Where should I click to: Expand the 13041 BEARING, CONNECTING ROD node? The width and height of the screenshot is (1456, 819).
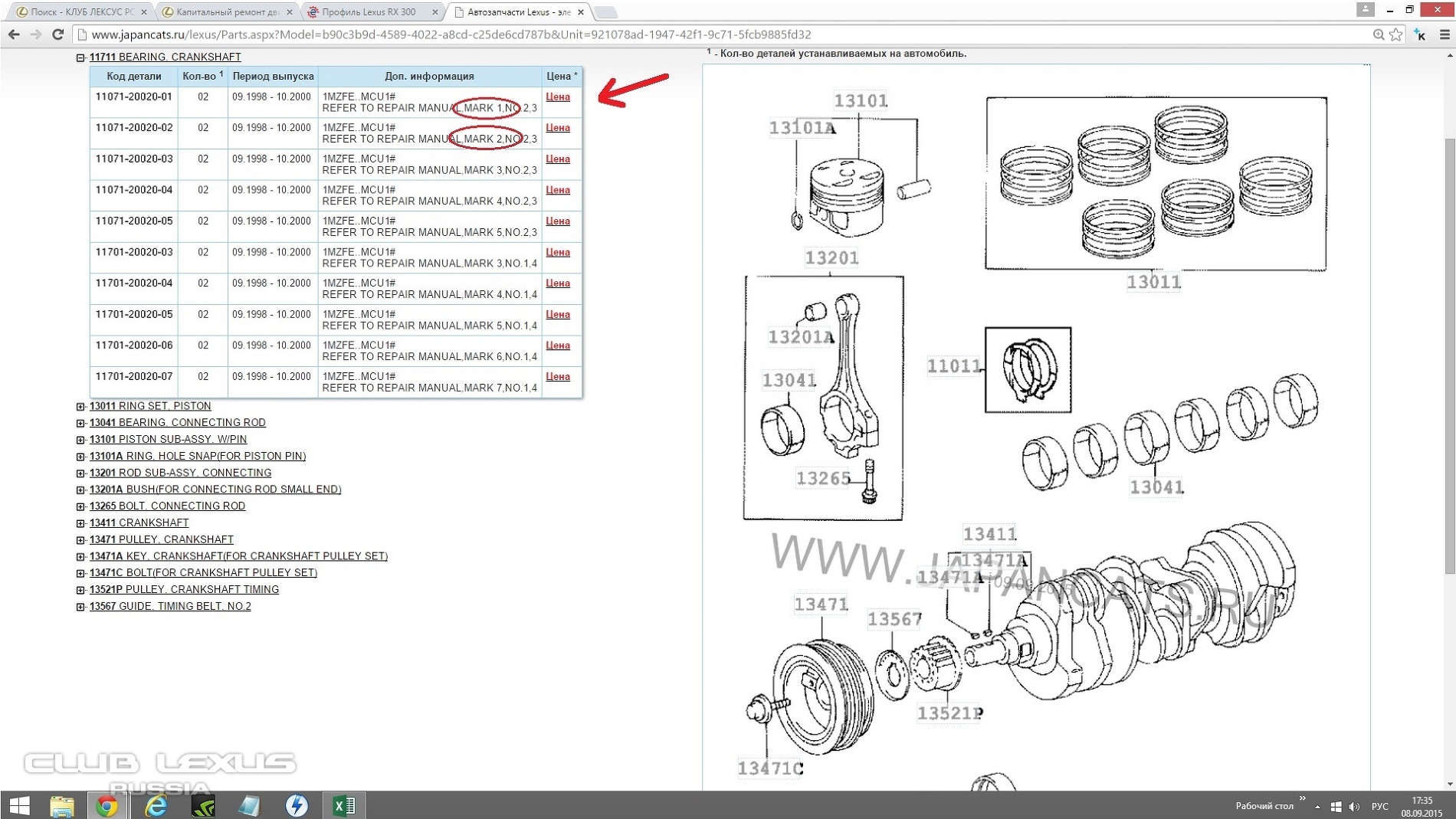click(80, 424)
